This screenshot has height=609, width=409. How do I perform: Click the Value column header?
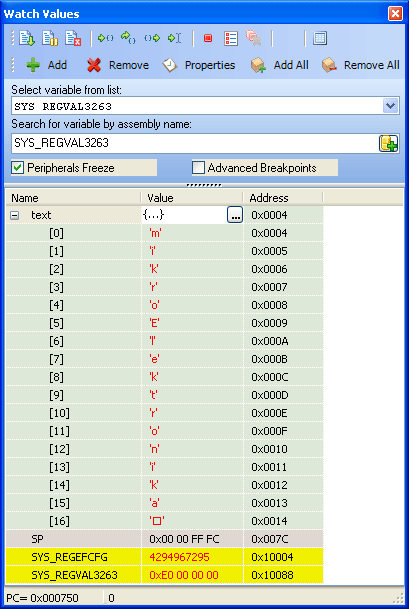[x=192, y=198]
